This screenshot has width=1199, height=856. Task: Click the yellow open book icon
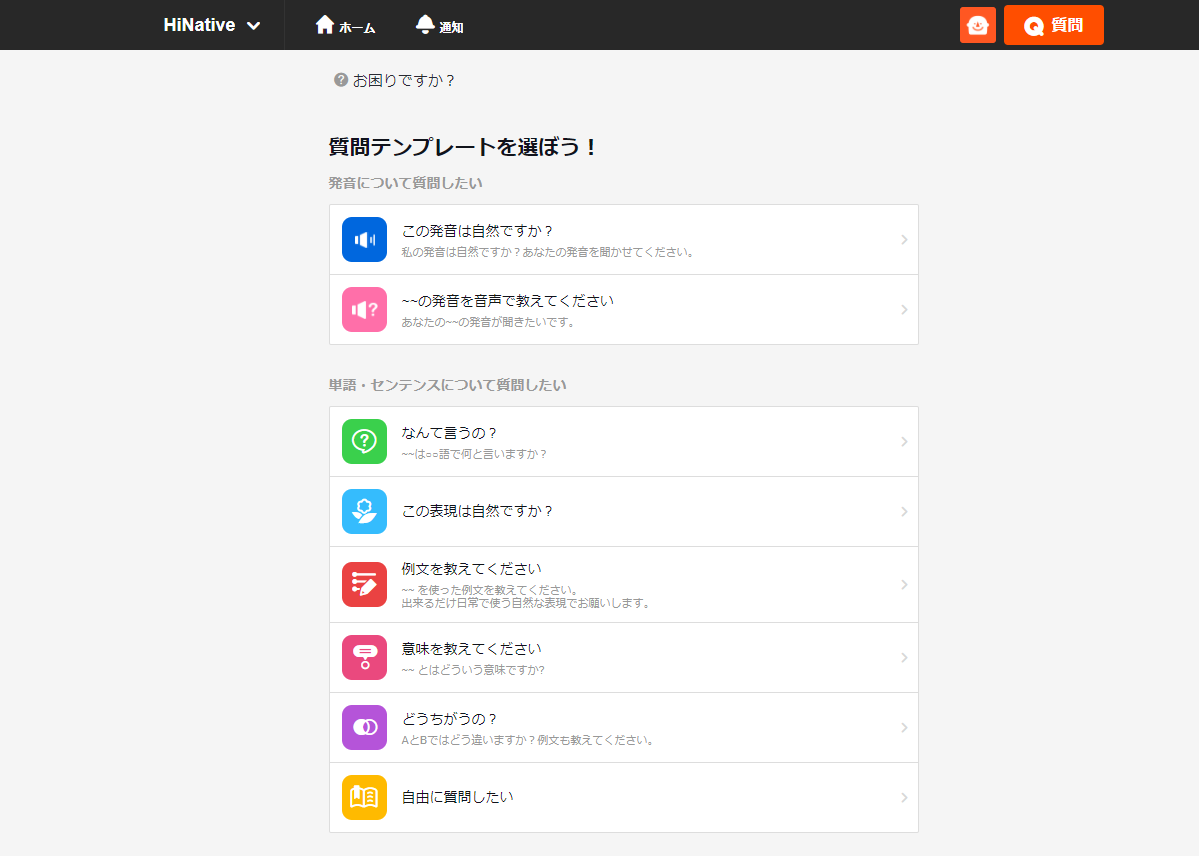[x=364, y=797]
